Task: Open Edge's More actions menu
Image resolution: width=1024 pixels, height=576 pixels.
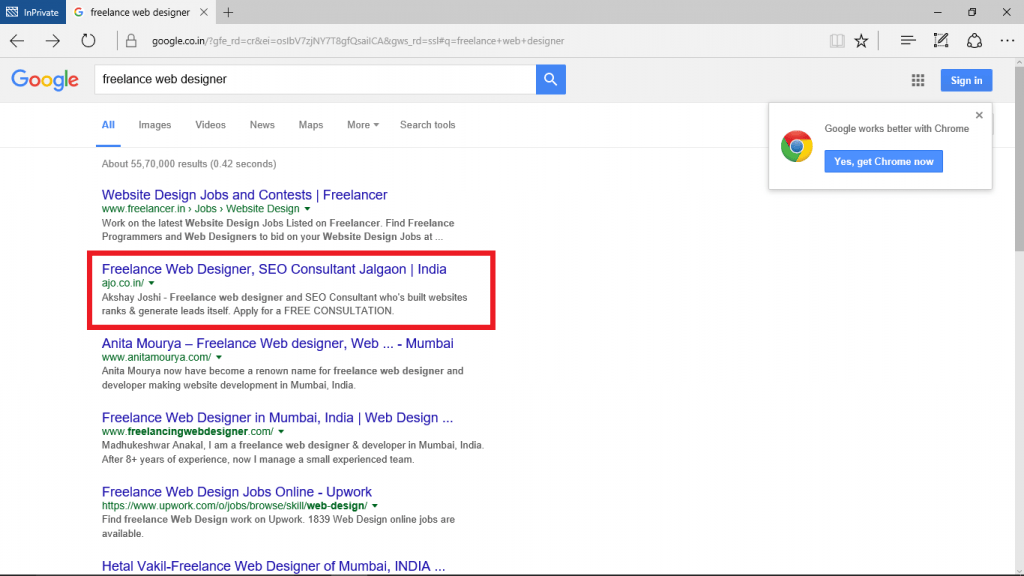Action: [1007, 40]
